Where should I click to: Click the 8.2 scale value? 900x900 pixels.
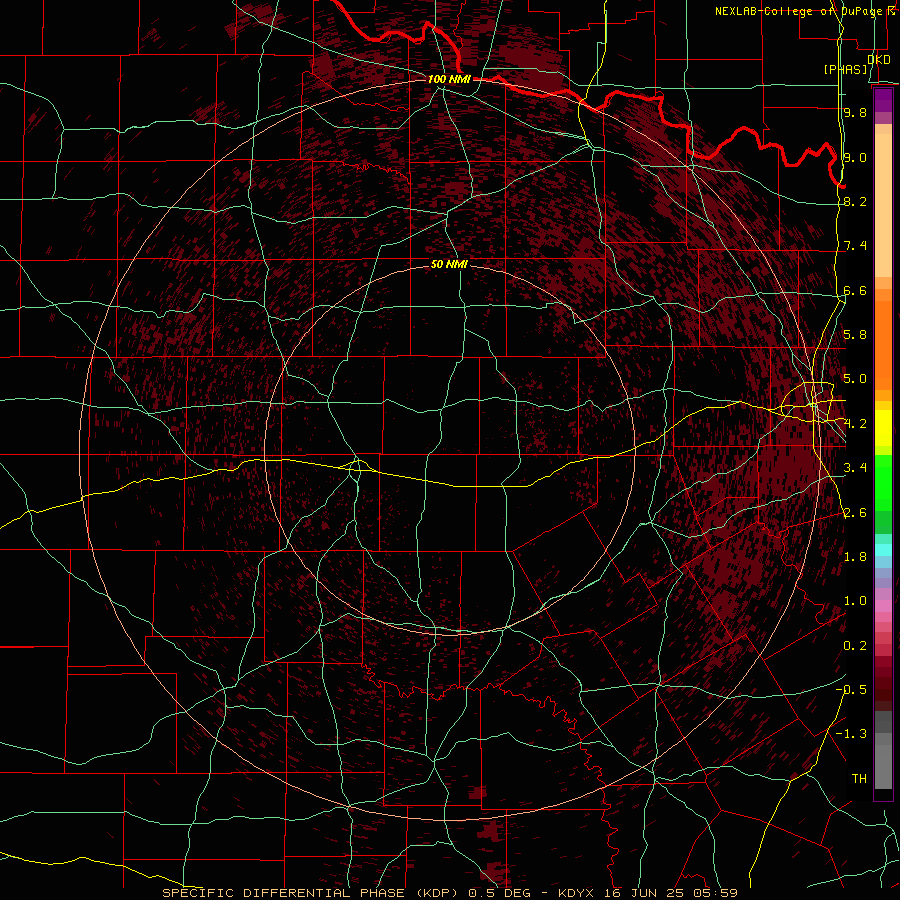(855, 201)
